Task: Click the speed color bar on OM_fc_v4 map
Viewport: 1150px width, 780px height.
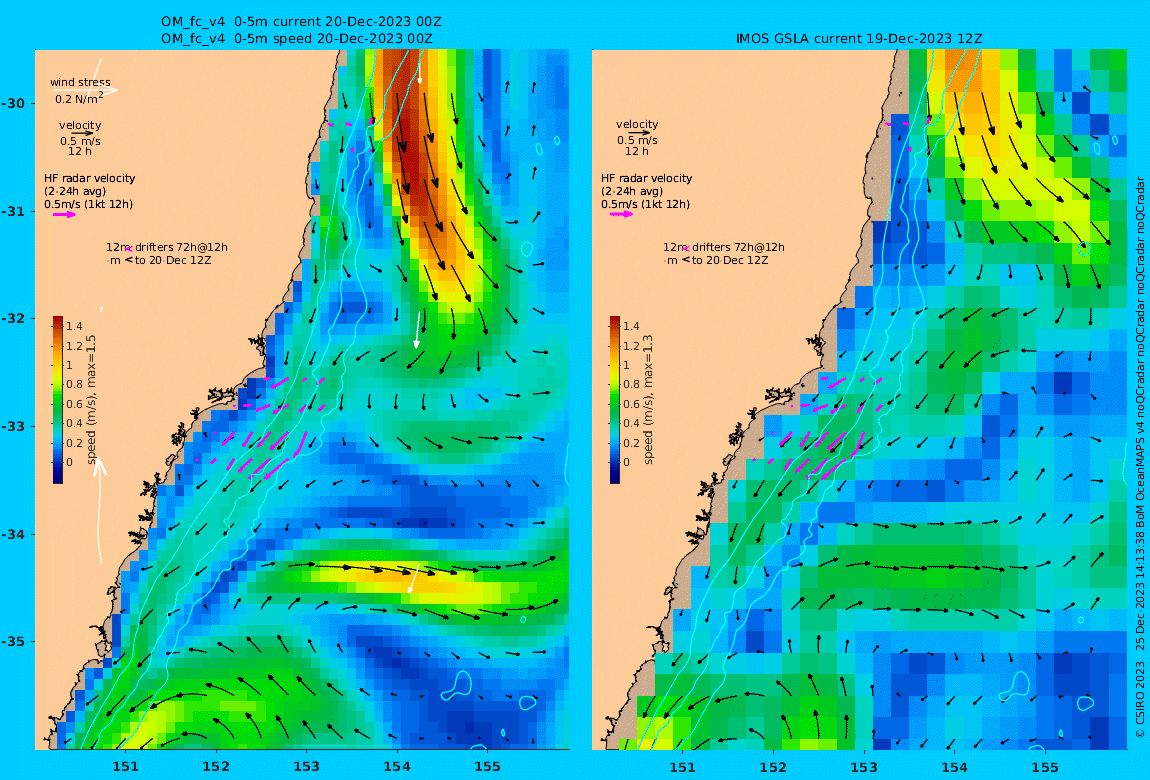Action: [58, 400]
